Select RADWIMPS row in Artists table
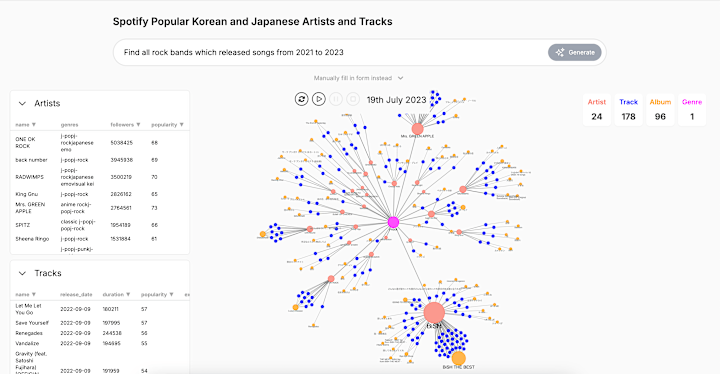Image resolution: width=720 pixels, height=374 pixels. (100, 177)
